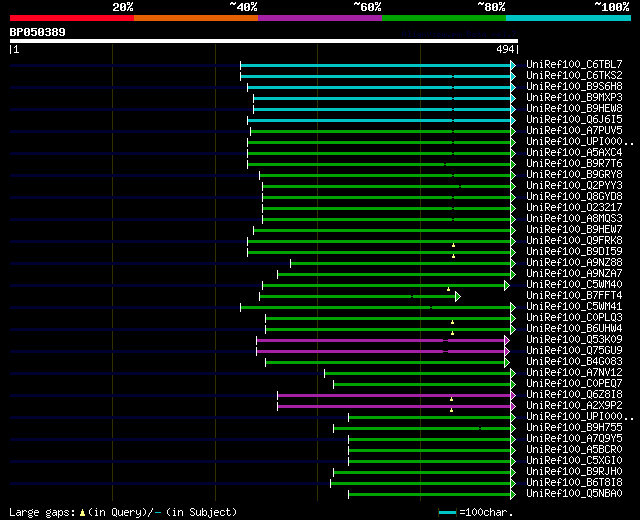Open hit UniRef100_B6UHW4

pyautogui.click(x=574, y=329)
